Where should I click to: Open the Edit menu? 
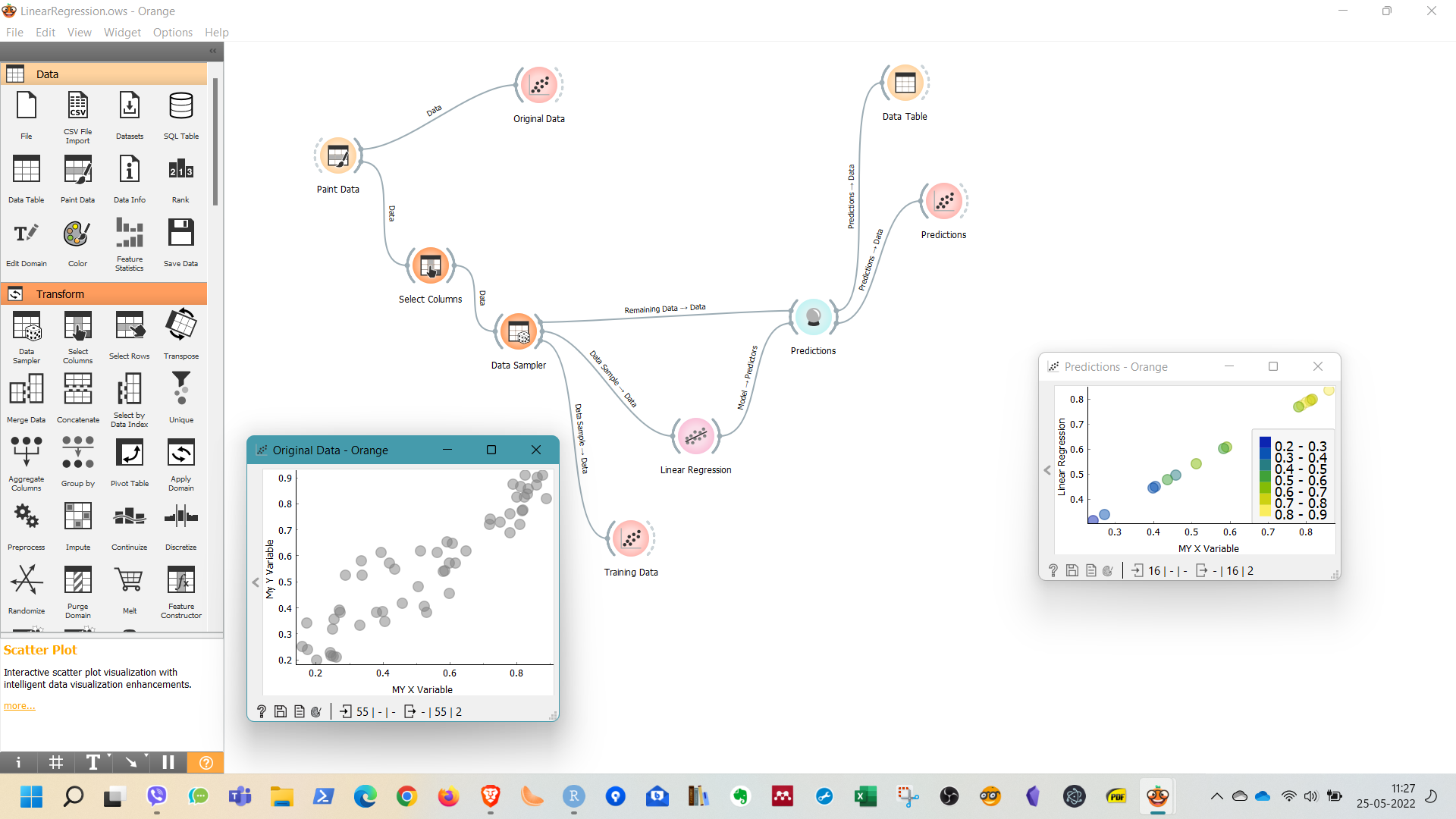[x=45, y=33]
